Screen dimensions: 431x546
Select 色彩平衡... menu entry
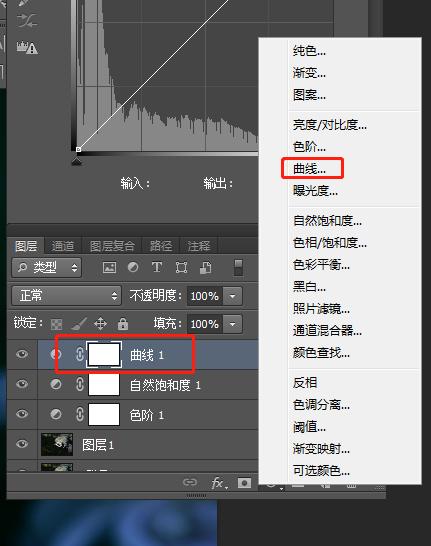point(321,265)
